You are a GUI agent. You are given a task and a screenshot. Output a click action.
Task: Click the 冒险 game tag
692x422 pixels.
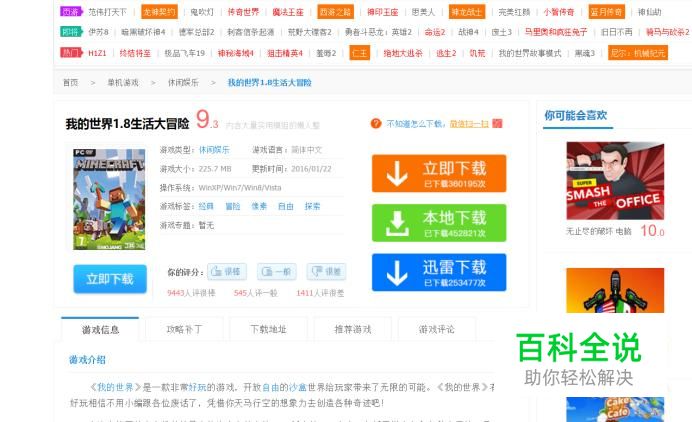233,206
